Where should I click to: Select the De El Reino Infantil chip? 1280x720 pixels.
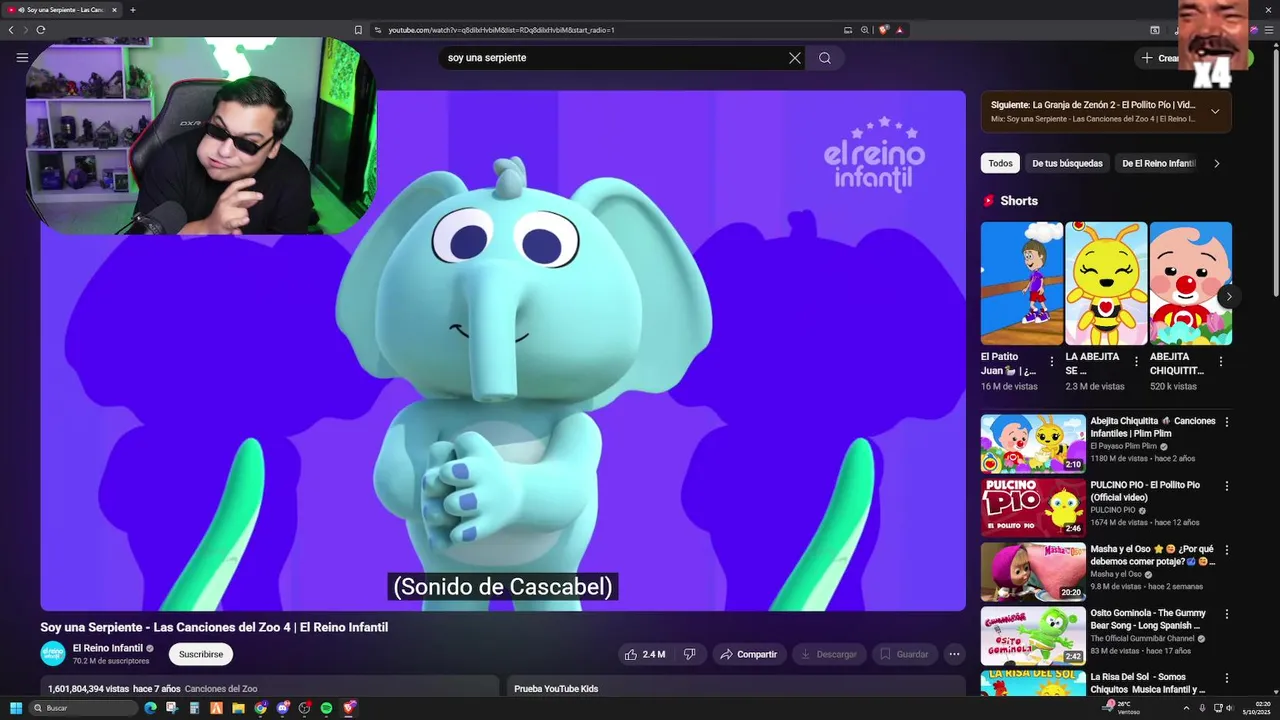[x=1158, y=163]
